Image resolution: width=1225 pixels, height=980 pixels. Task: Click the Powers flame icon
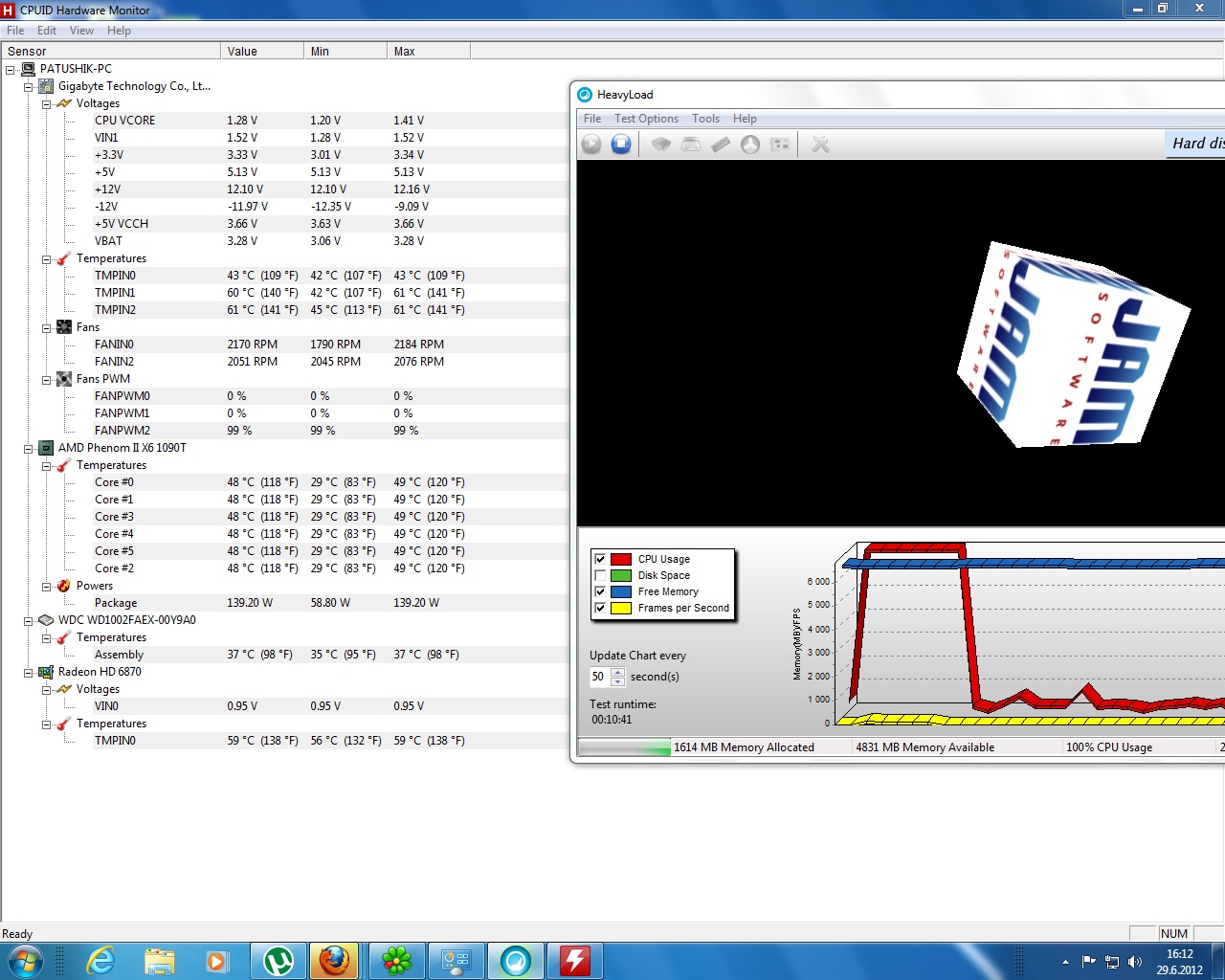[64, 586]
